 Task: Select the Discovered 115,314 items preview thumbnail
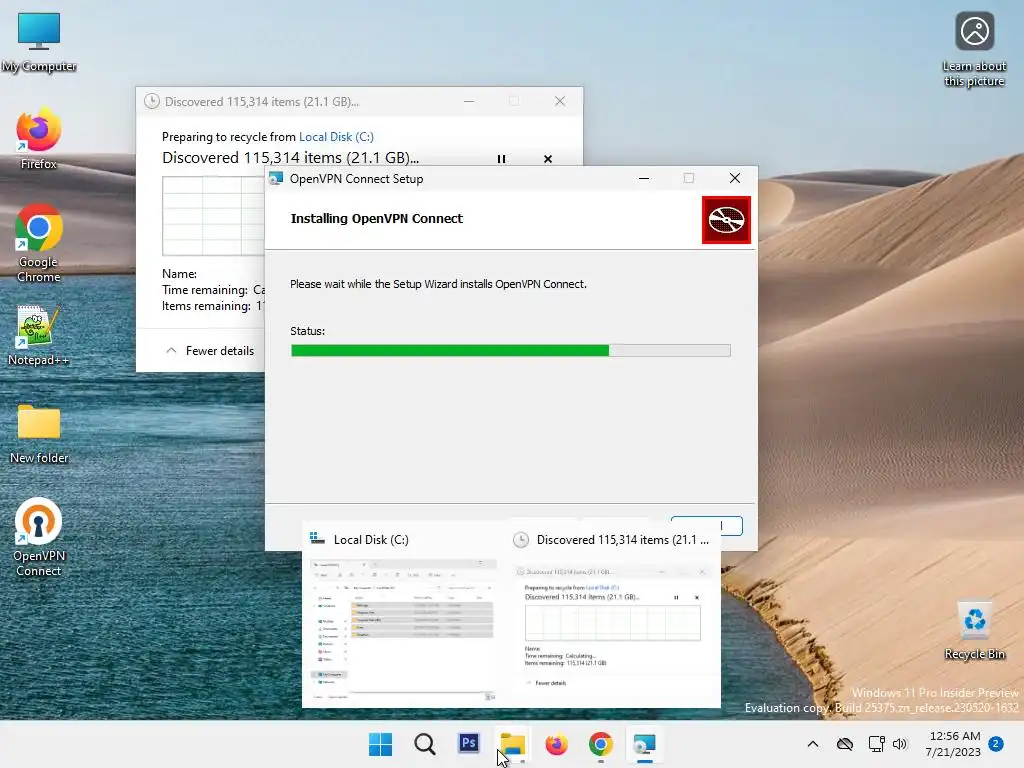[x=613, y=629]
